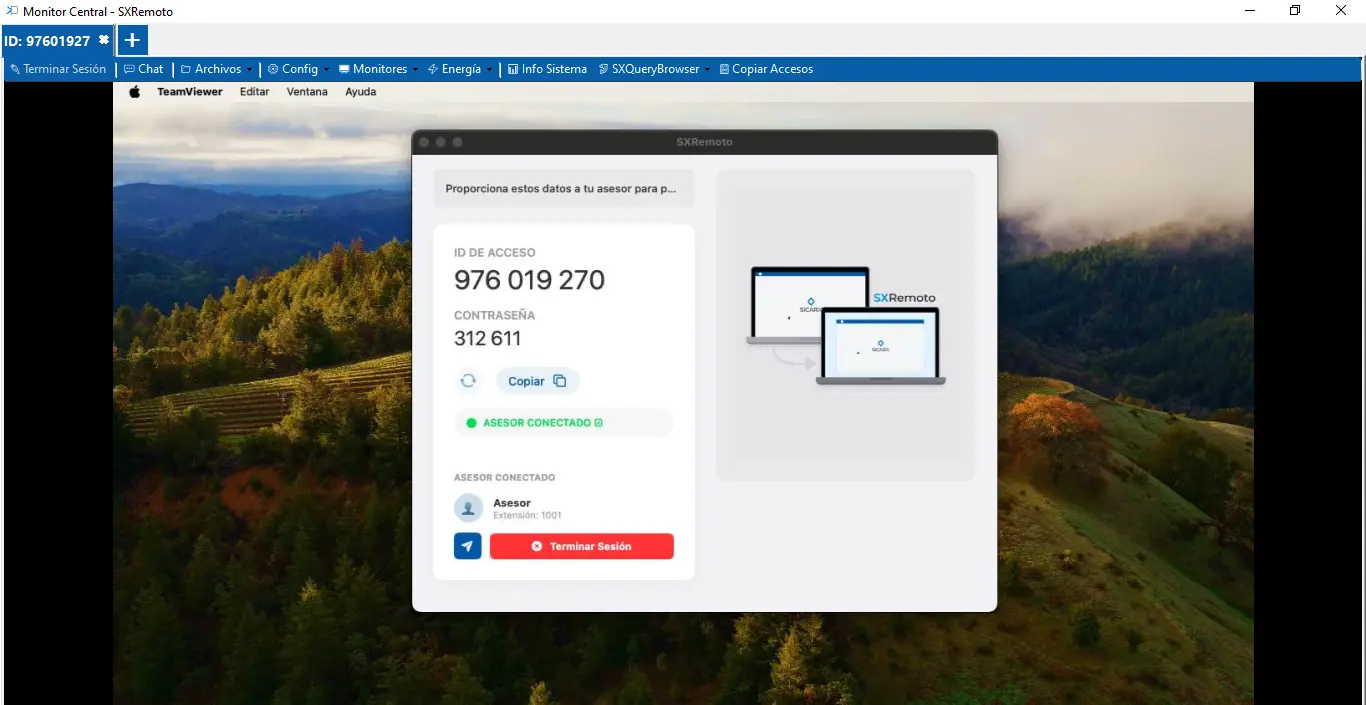Close the ID: 97601927 session tab
Image resolution: width=1366 pixels, height=705 pixels.
coord(103,40)
